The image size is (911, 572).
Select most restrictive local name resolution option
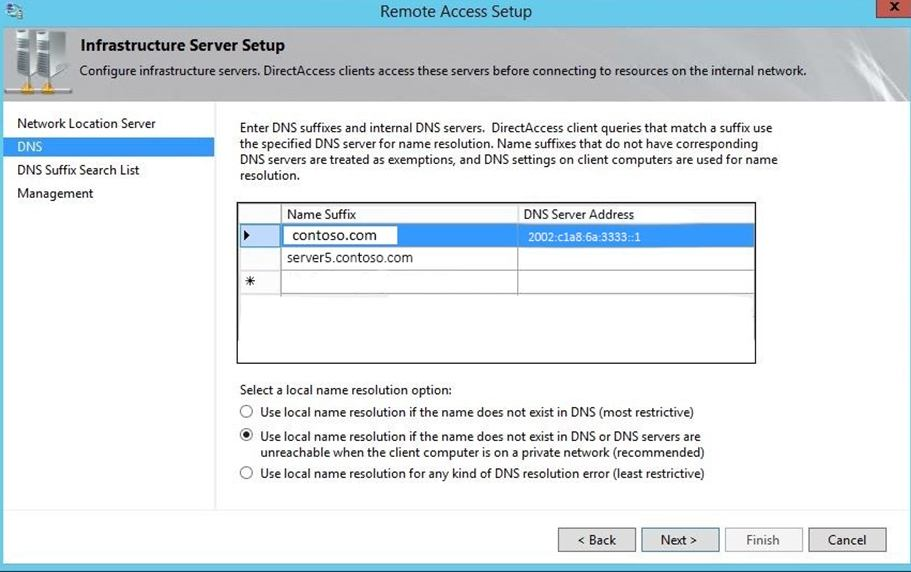(247, 412)
